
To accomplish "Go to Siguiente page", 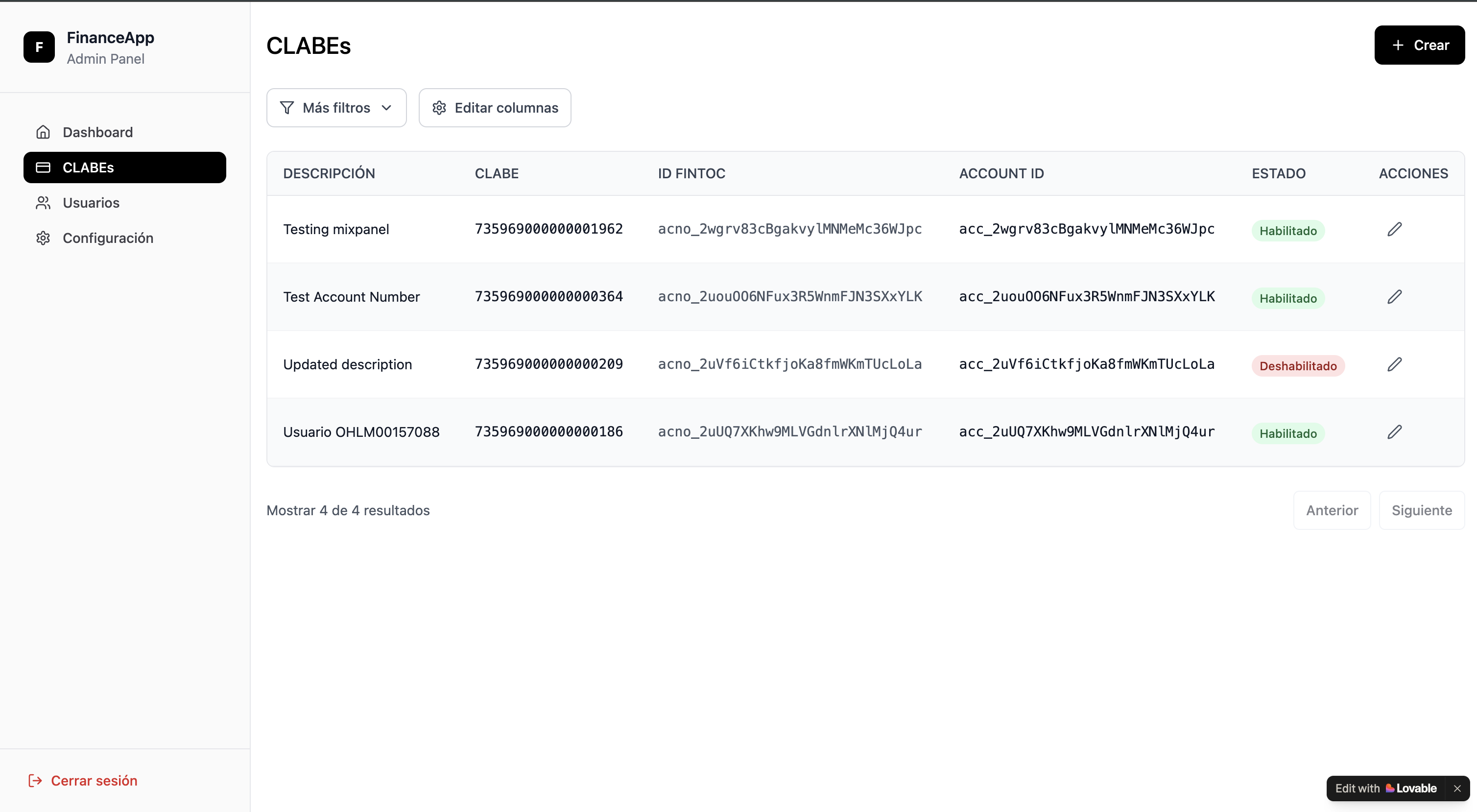I will point(1421,510).
